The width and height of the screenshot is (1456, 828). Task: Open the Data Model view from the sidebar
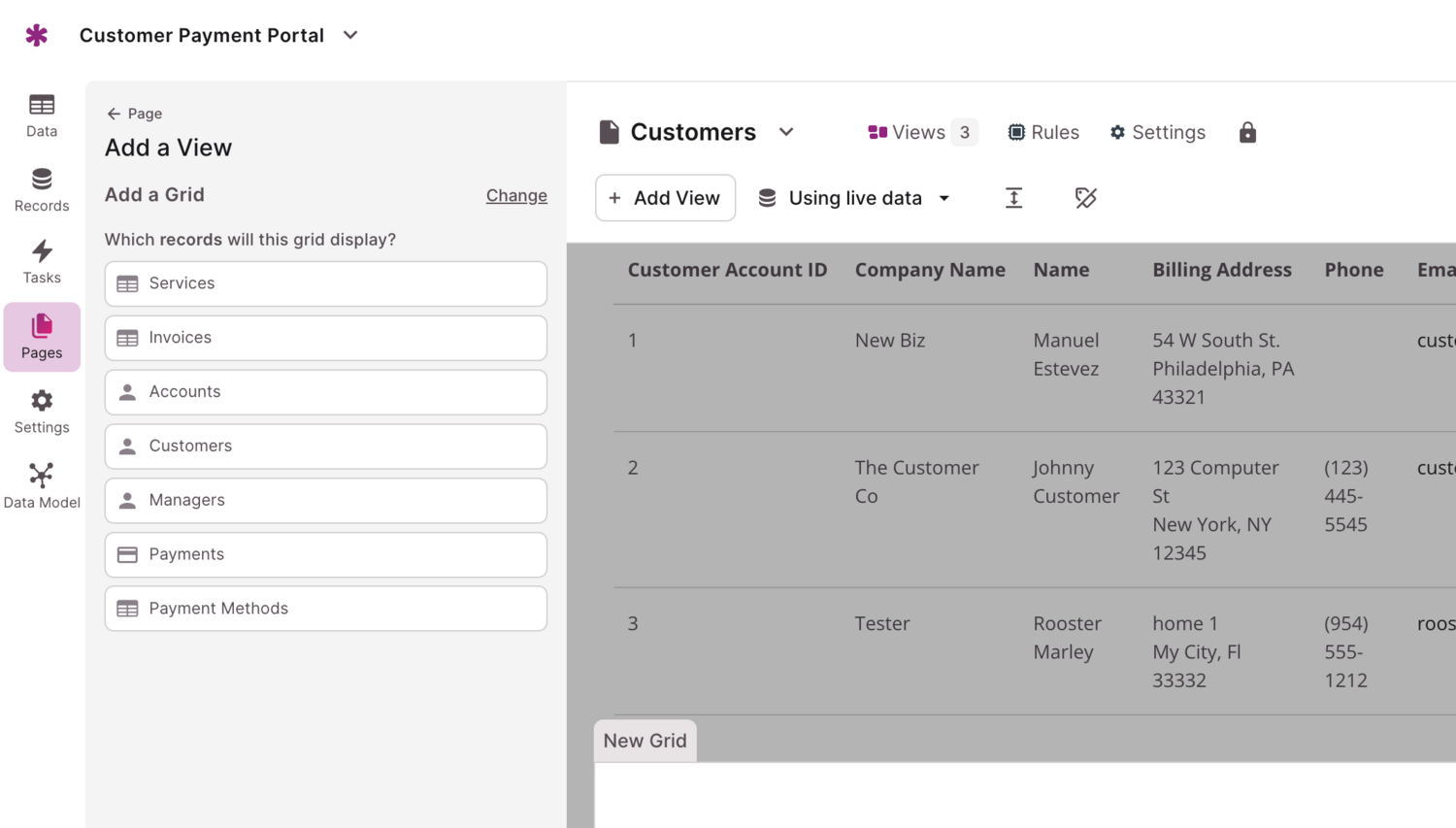point(41,483)
